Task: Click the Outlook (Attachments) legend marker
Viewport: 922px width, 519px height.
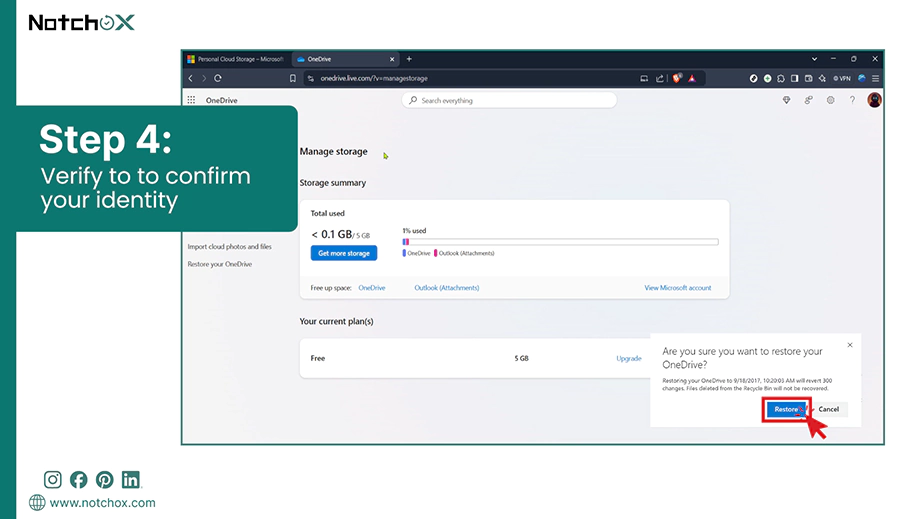Action: (x=435, y=253)
